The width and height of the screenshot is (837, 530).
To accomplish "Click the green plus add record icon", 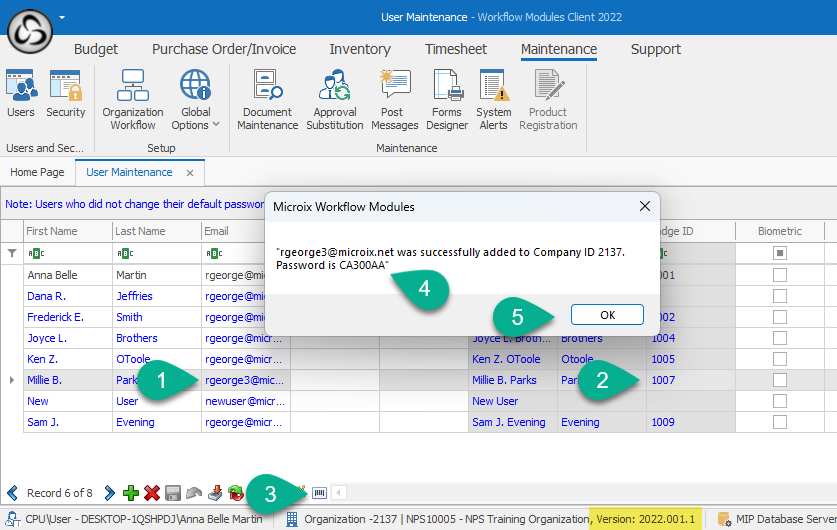I will [x=130, y=493].
